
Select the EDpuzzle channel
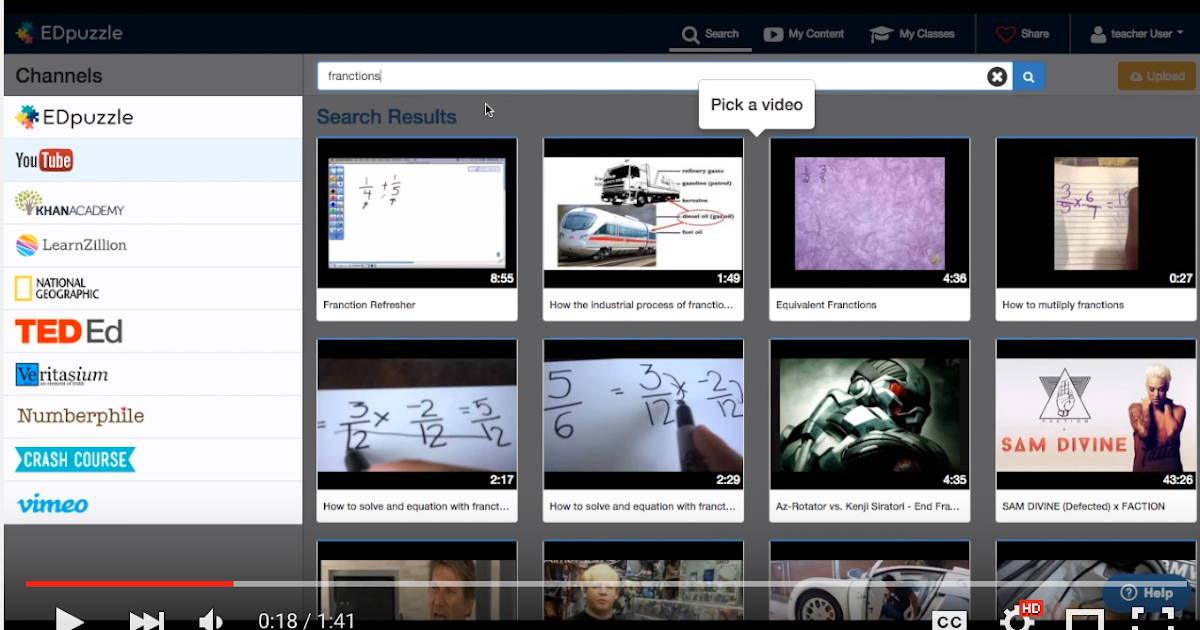point(153,117)
